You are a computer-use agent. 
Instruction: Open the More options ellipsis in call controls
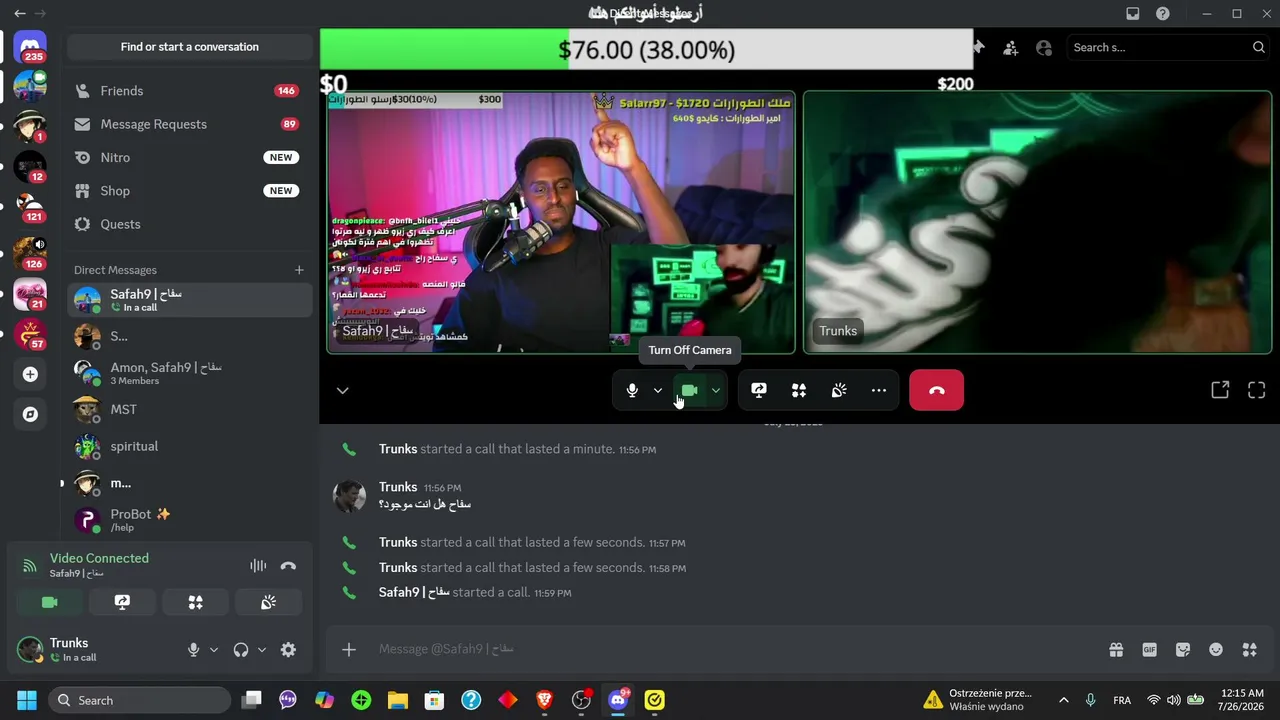(x=879, y=390)
